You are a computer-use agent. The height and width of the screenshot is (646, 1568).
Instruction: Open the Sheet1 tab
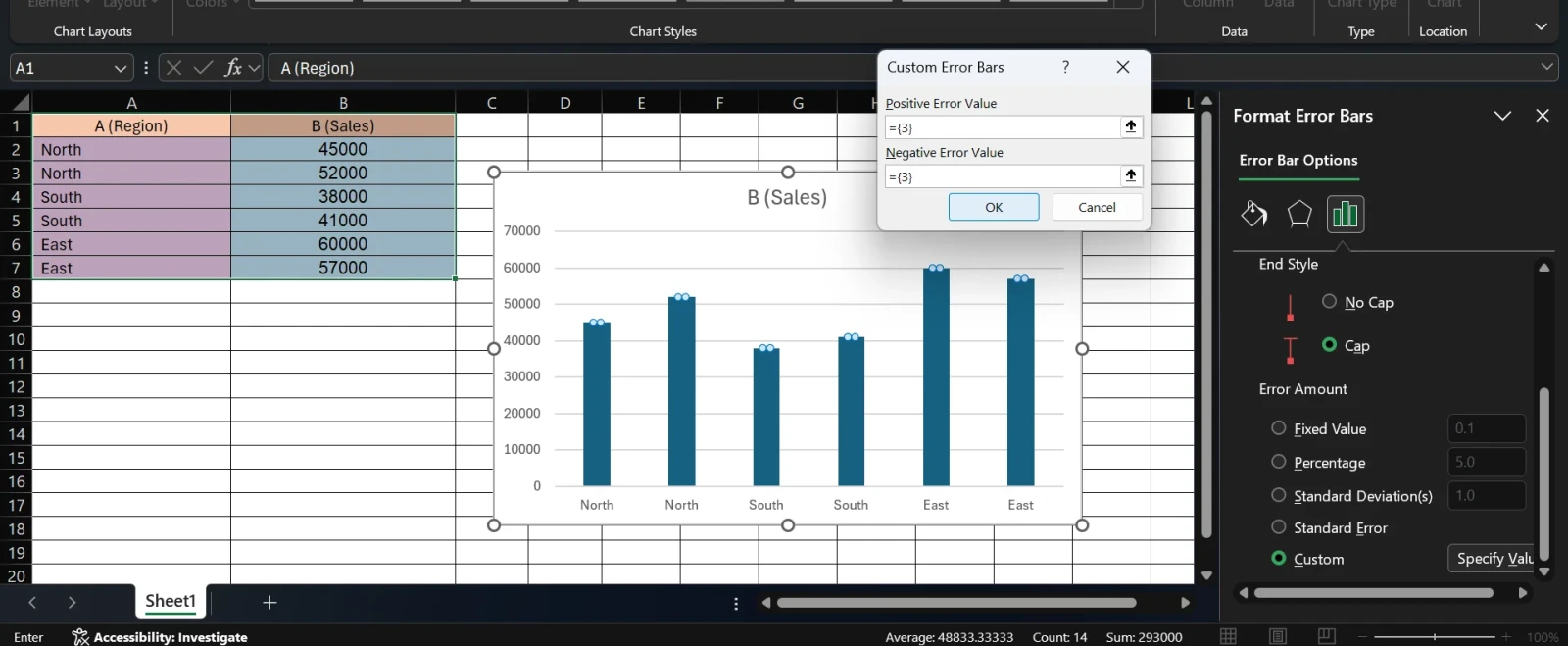pyautogui.click(x=171, y=601)
